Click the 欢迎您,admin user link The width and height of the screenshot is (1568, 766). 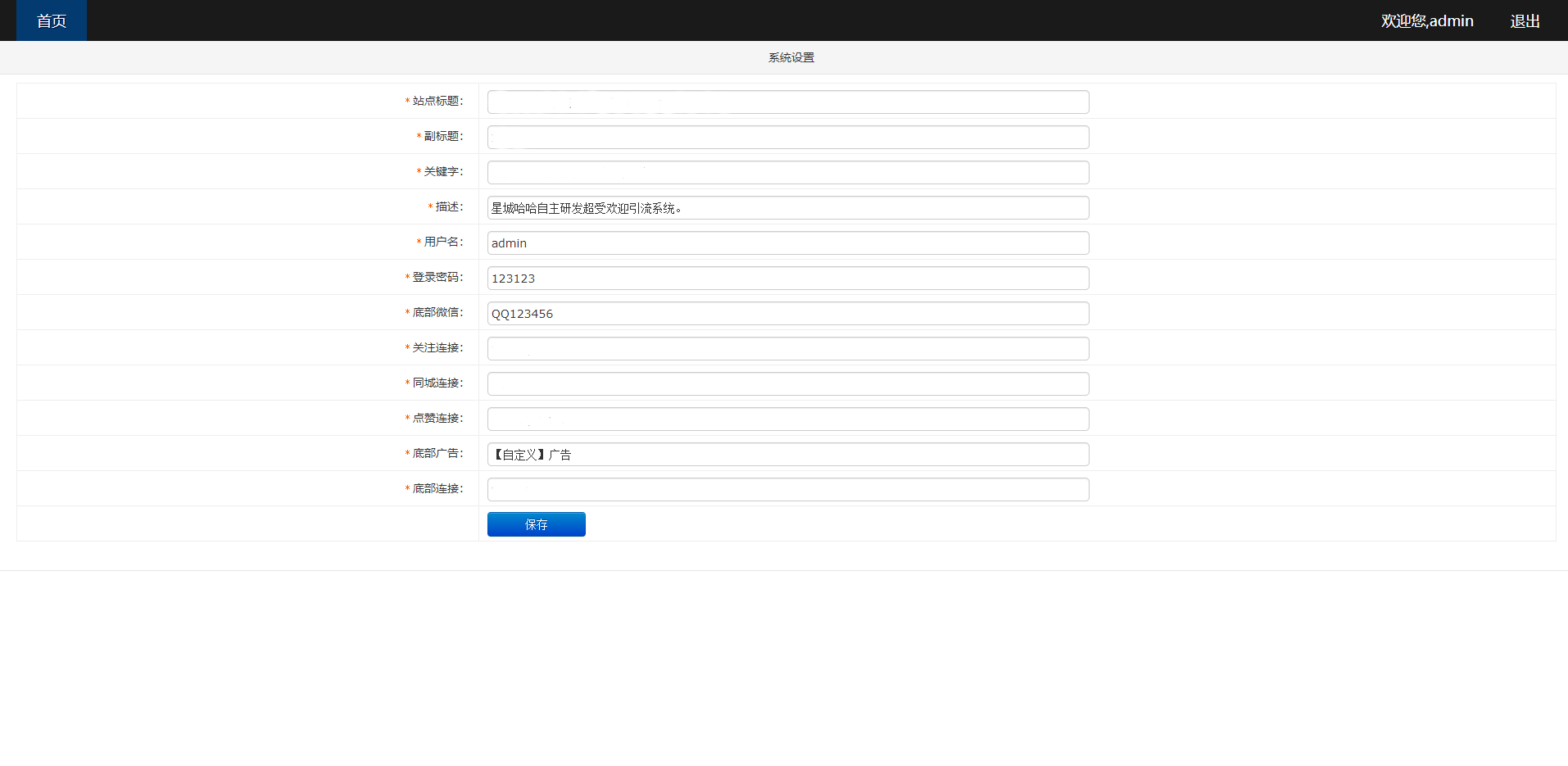1426,21
